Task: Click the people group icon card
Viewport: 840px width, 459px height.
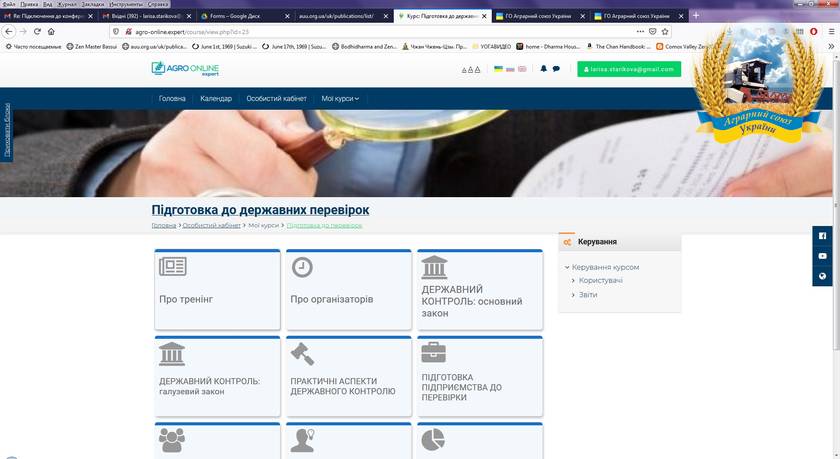Action: click(171, 440)
